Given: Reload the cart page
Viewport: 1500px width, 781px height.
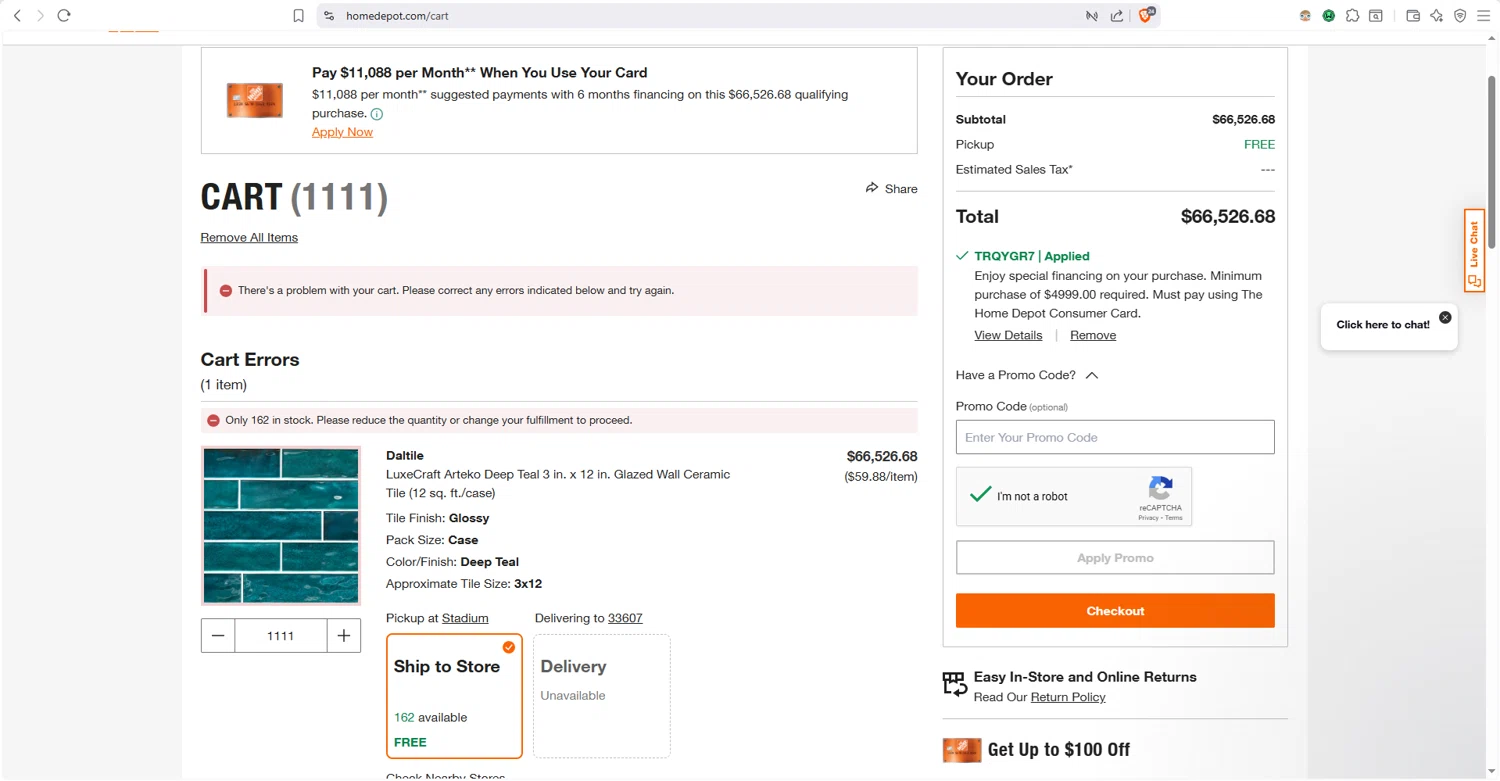Looking at the screenshot, I should 64,16.
